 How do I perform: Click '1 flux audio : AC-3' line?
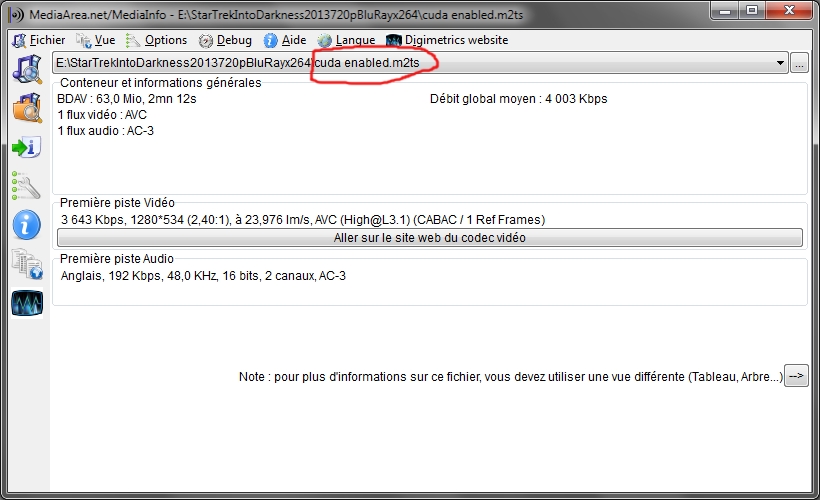coord(106,131)
